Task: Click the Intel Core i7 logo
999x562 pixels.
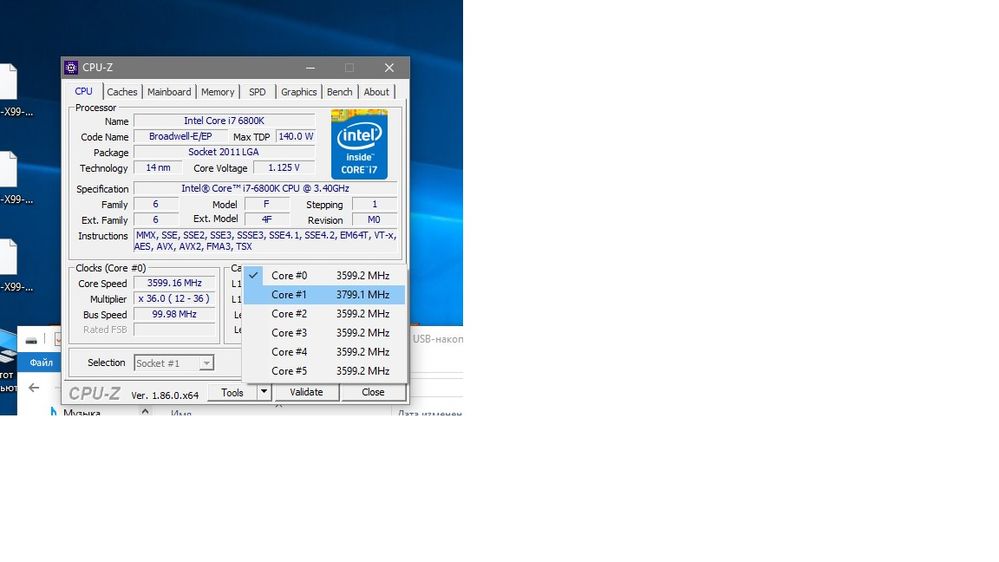Action: click(359, 144)
